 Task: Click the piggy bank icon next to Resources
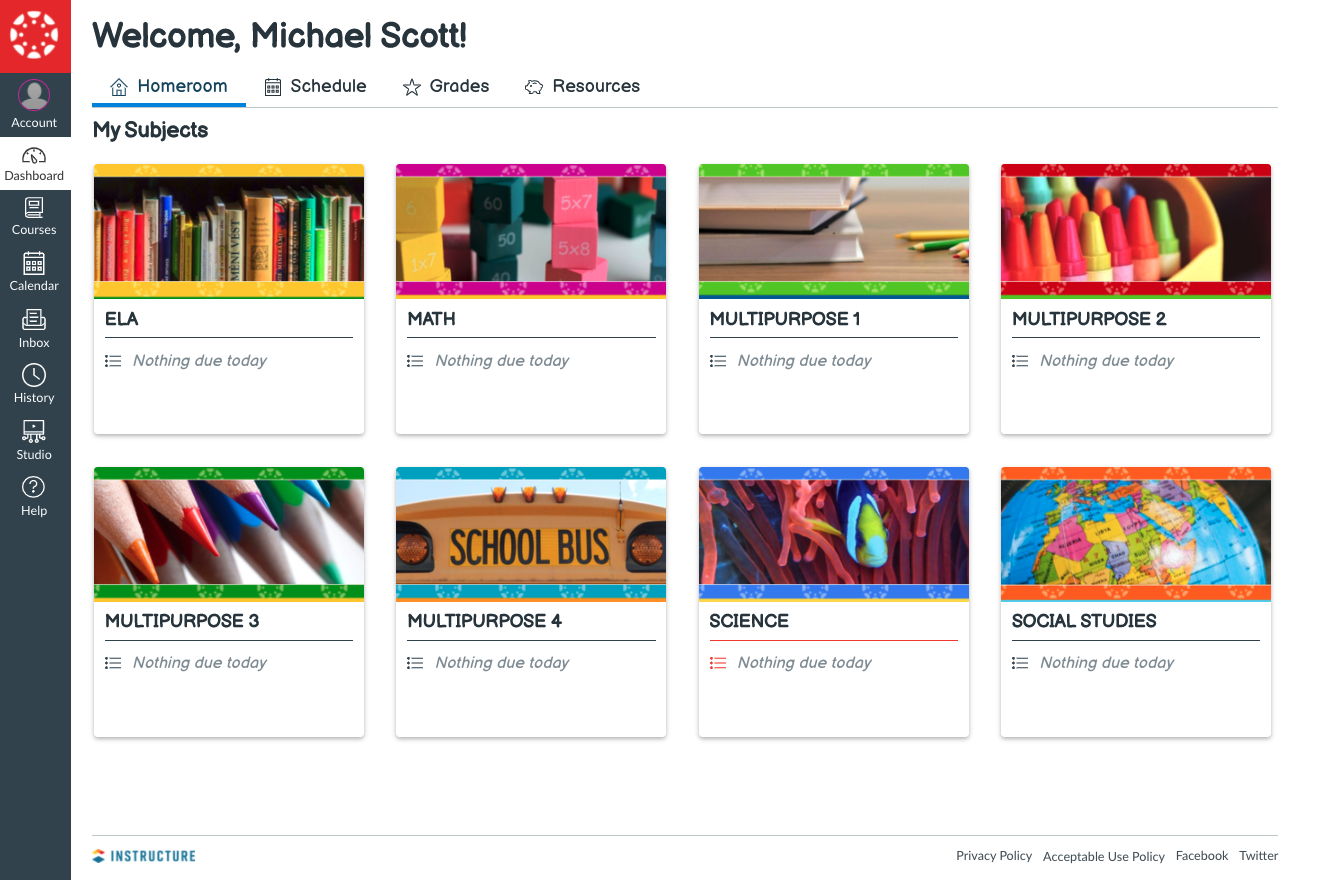coord(534,86)
